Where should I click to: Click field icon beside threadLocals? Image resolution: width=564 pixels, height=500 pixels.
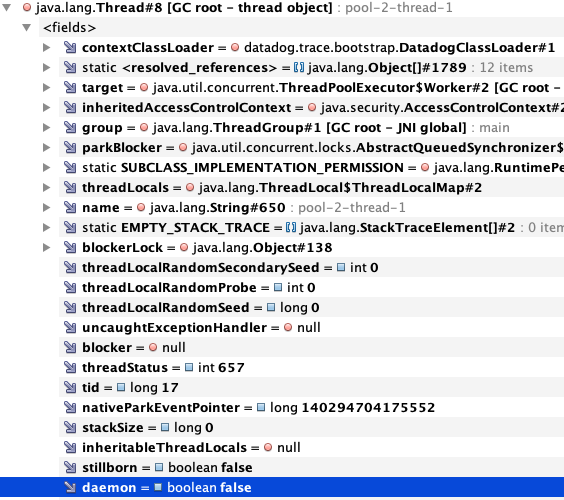pyautogui.click(x=70, y=187)
